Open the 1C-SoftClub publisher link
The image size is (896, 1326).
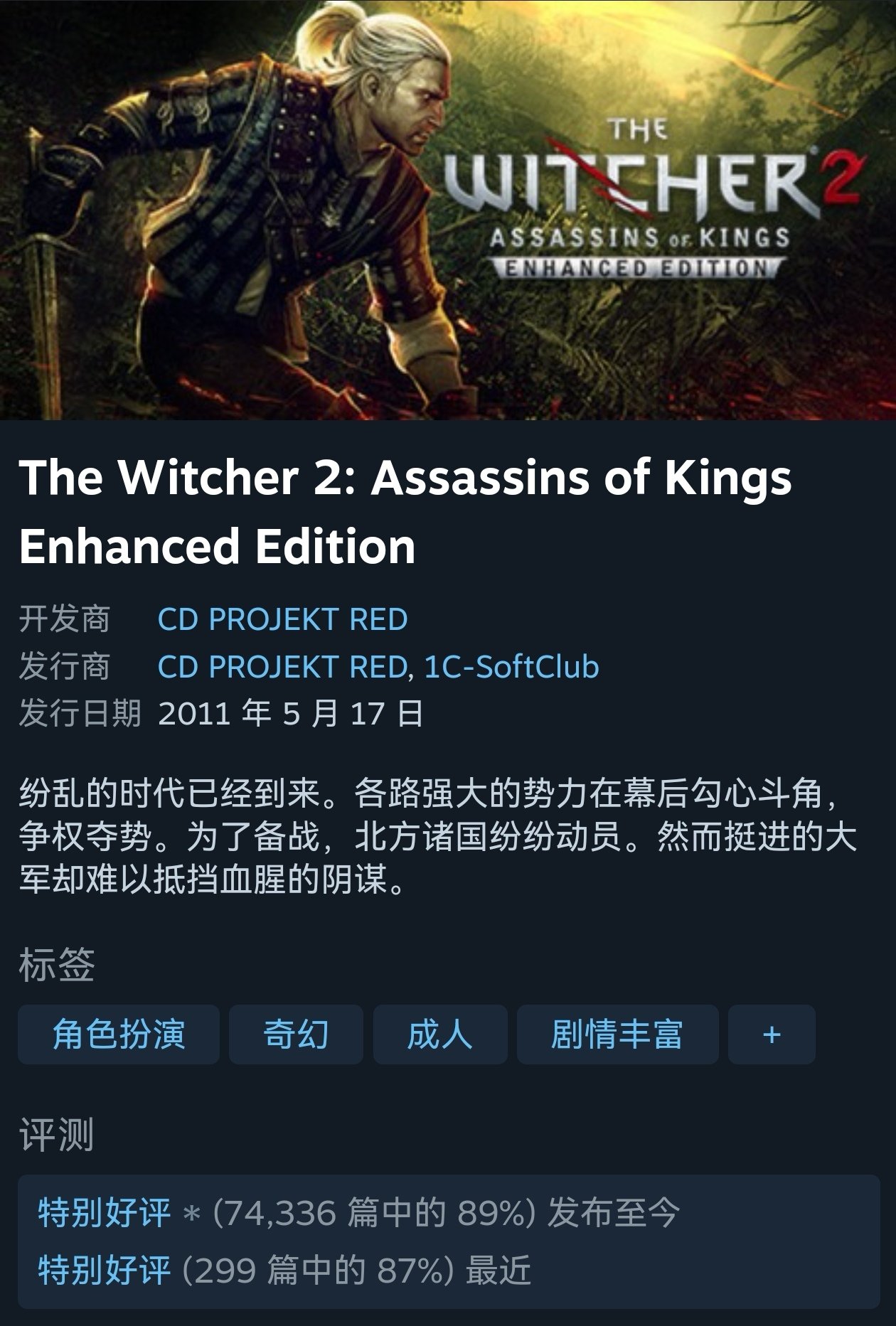pos(511,667)
